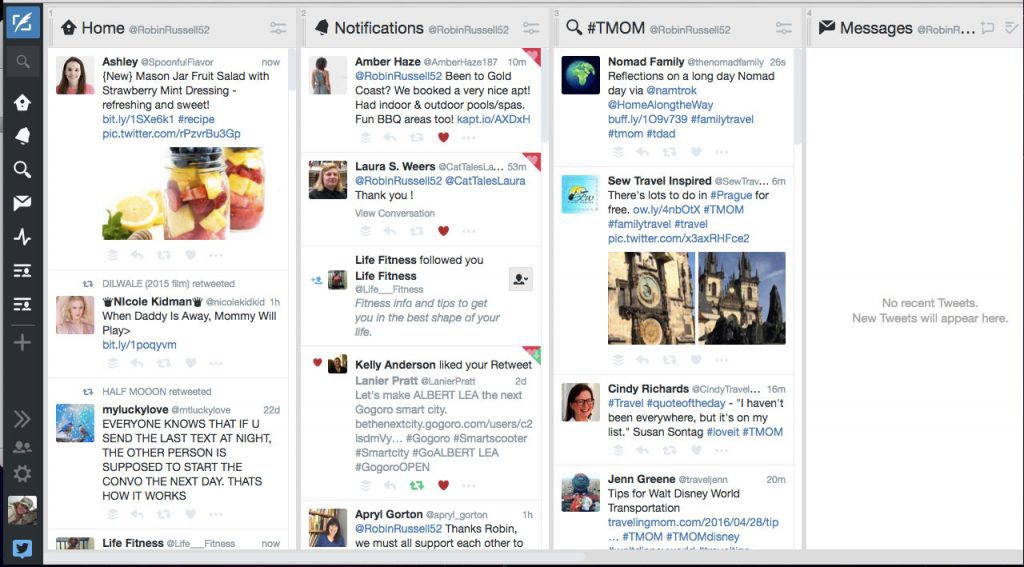Screen dimensions: 1024x567
Task: Click View Conversation under Laura S. Weers' tweet
Action: 395,213
